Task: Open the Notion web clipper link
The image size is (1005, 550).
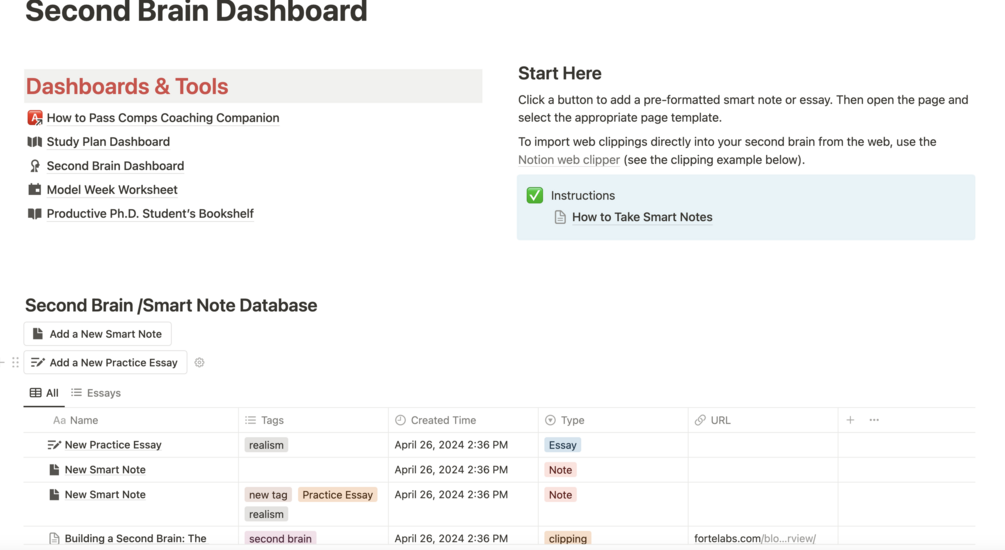Action: point(568,160)
